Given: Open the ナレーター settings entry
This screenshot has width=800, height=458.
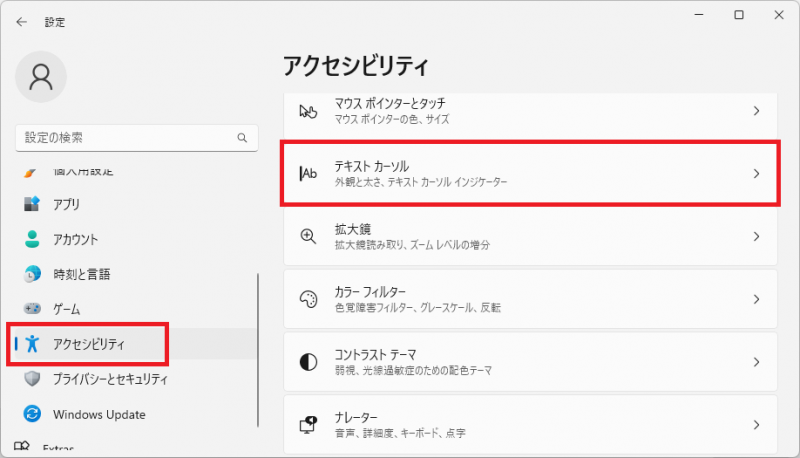Looking at the screenshot, I should click(530, 425).
